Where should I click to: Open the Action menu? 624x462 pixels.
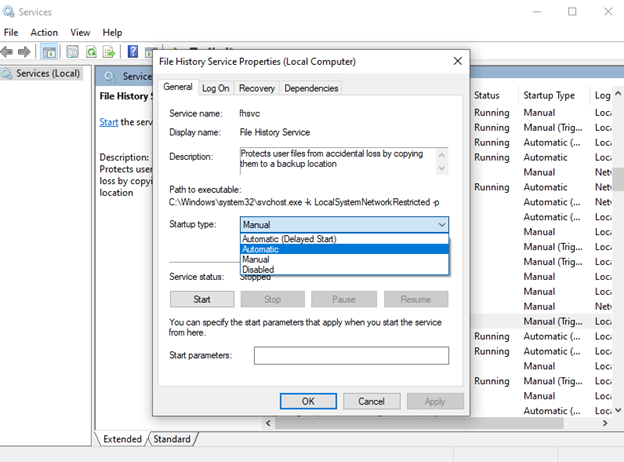pyautogui.click(x=44, y=33)
